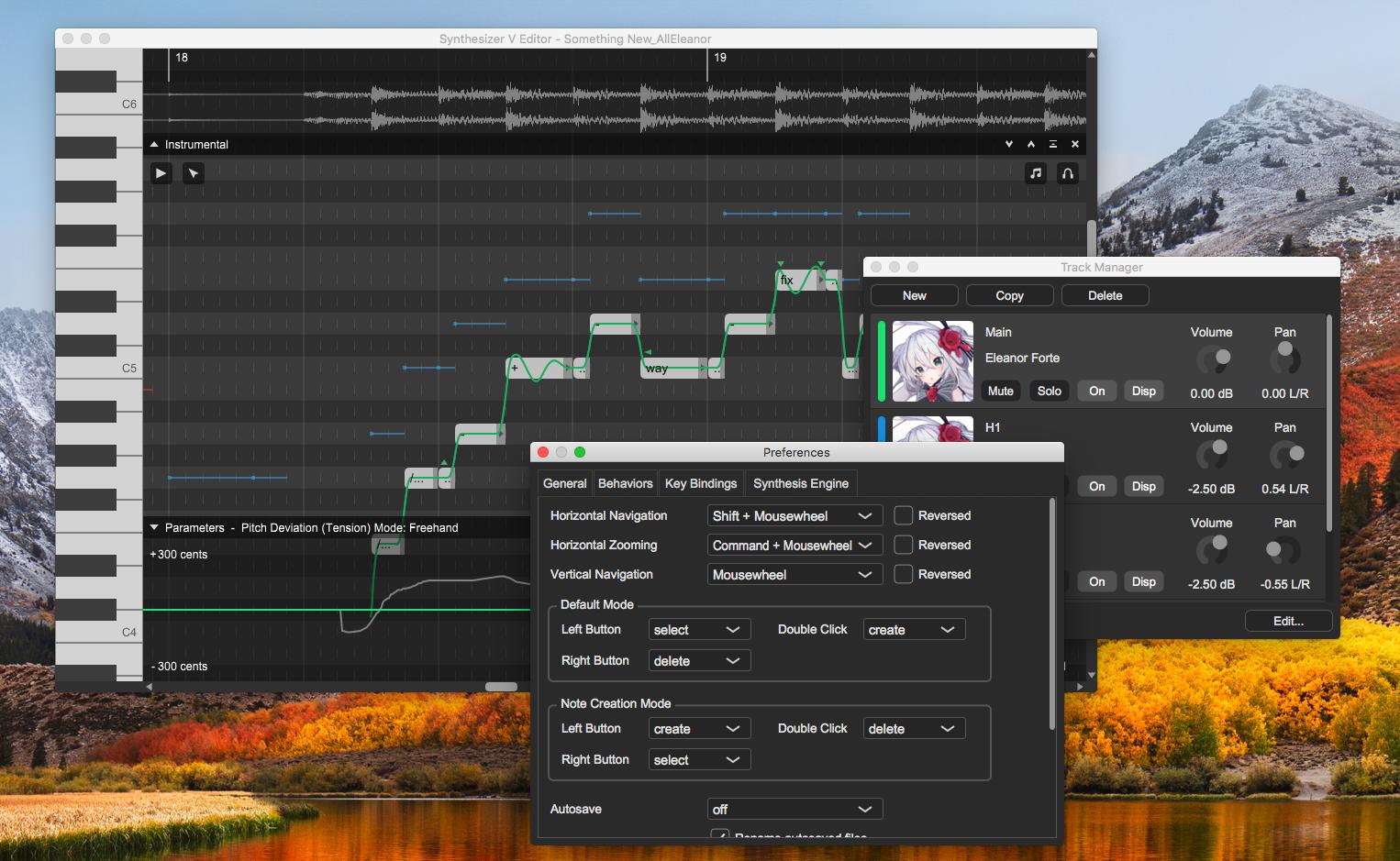Open the Horizontal Zooming dropdown
The image size is (1400, 861).
tap(794, 546)
